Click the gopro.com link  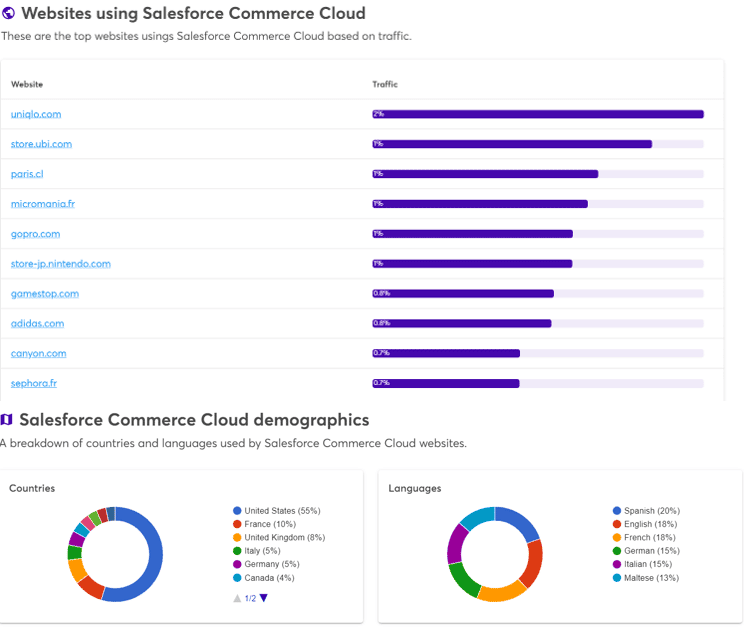pos(35,234)
